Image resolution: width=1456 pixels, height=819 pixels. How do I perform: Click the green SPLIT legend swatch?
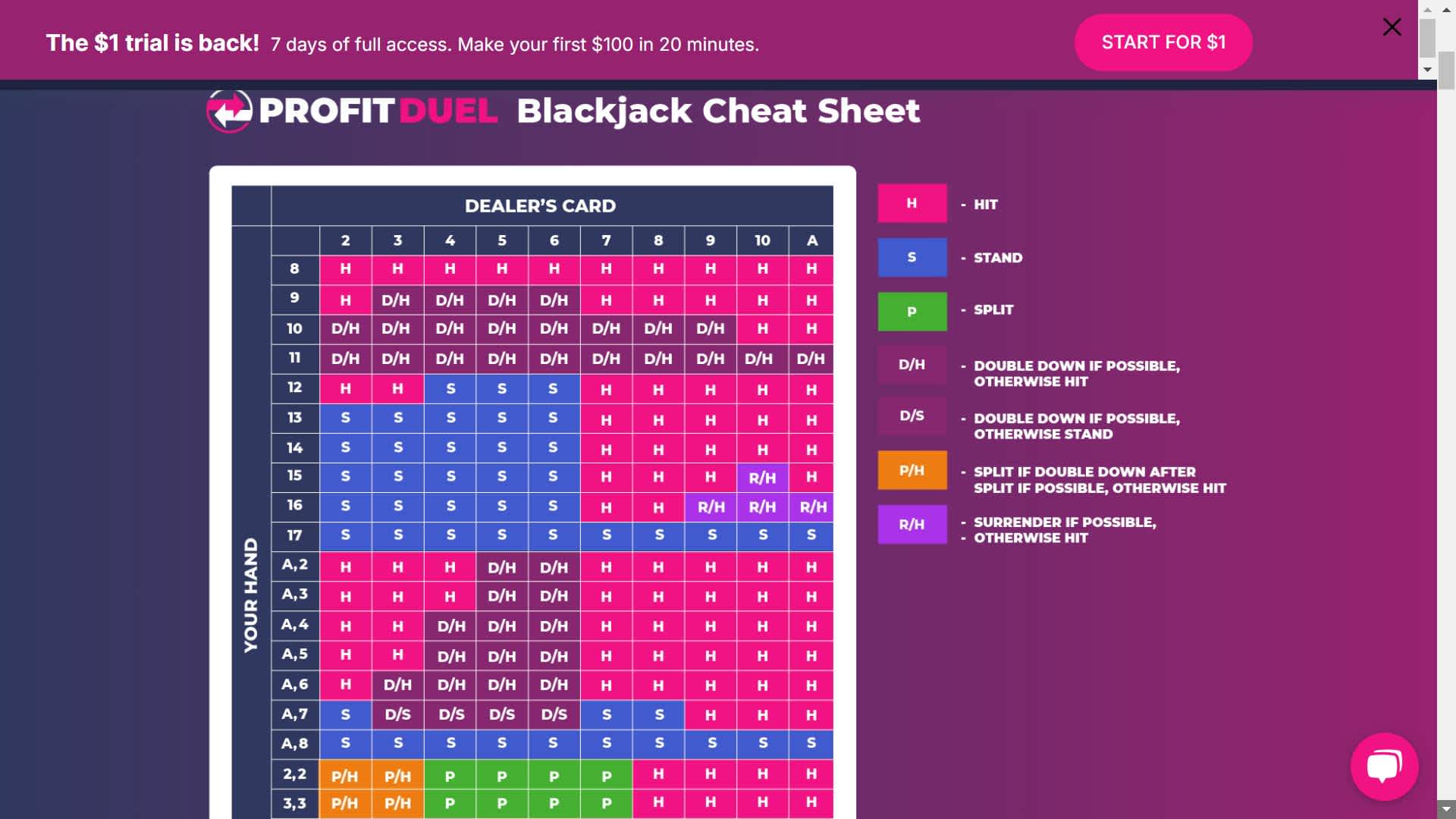tap(912, 311)
